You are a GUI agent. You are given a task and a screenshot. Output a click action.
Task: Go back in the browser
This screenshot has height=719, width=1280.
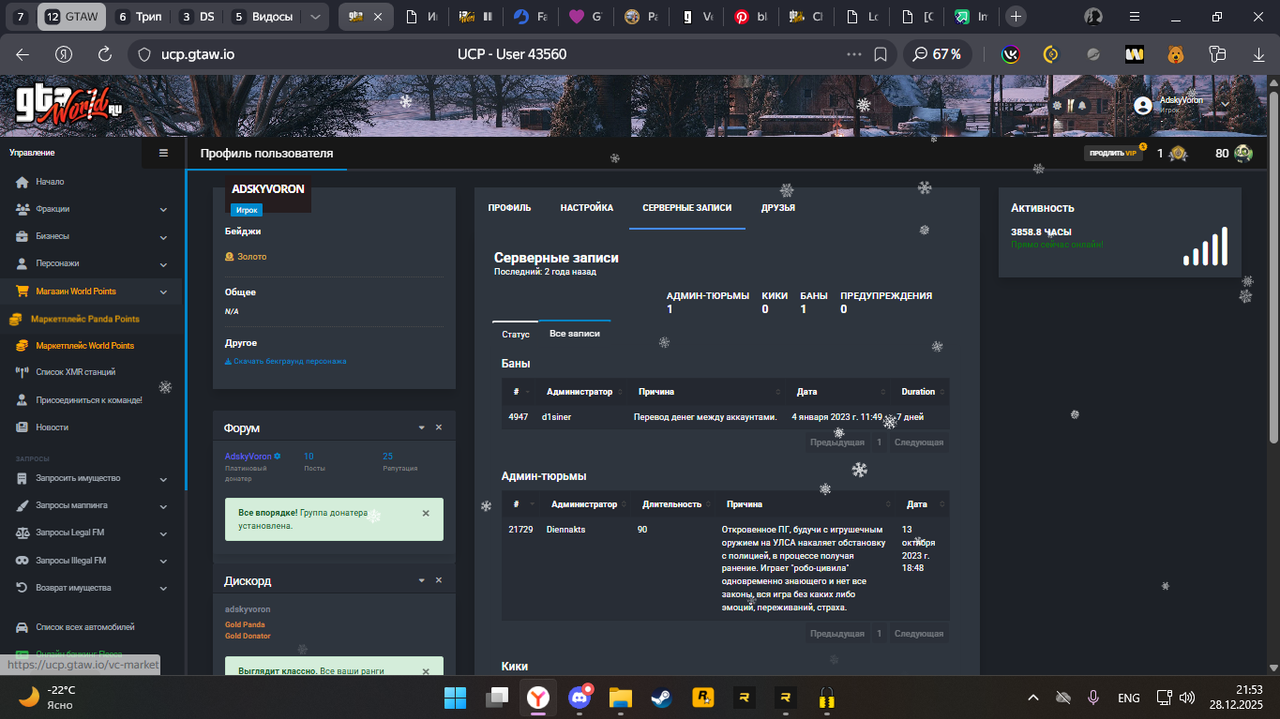click(x=22, y=54)
